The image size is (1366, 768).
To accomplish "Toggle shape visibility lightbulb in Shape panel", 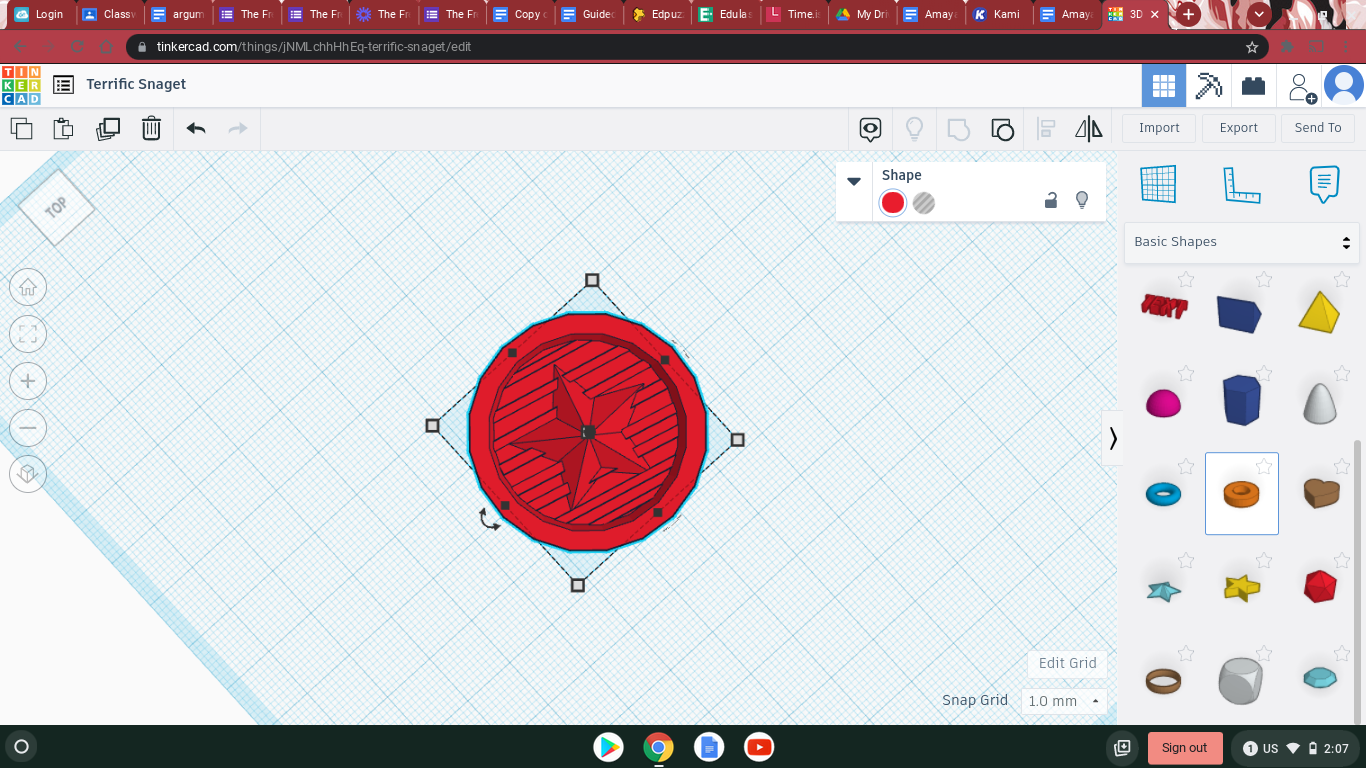I will click(x=1082, y=201).
